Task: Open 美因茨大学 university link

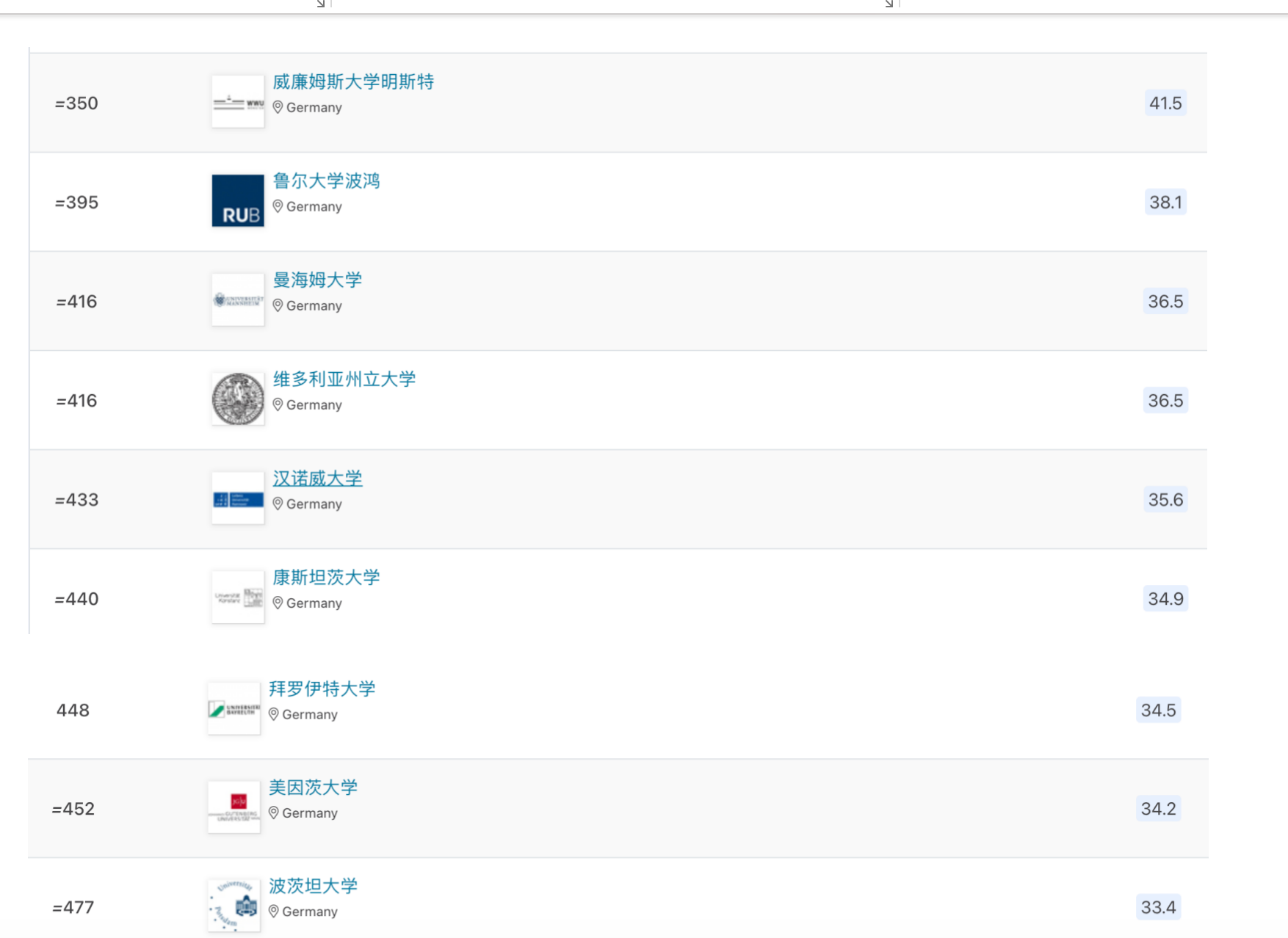Action: (x=313, y=788)
